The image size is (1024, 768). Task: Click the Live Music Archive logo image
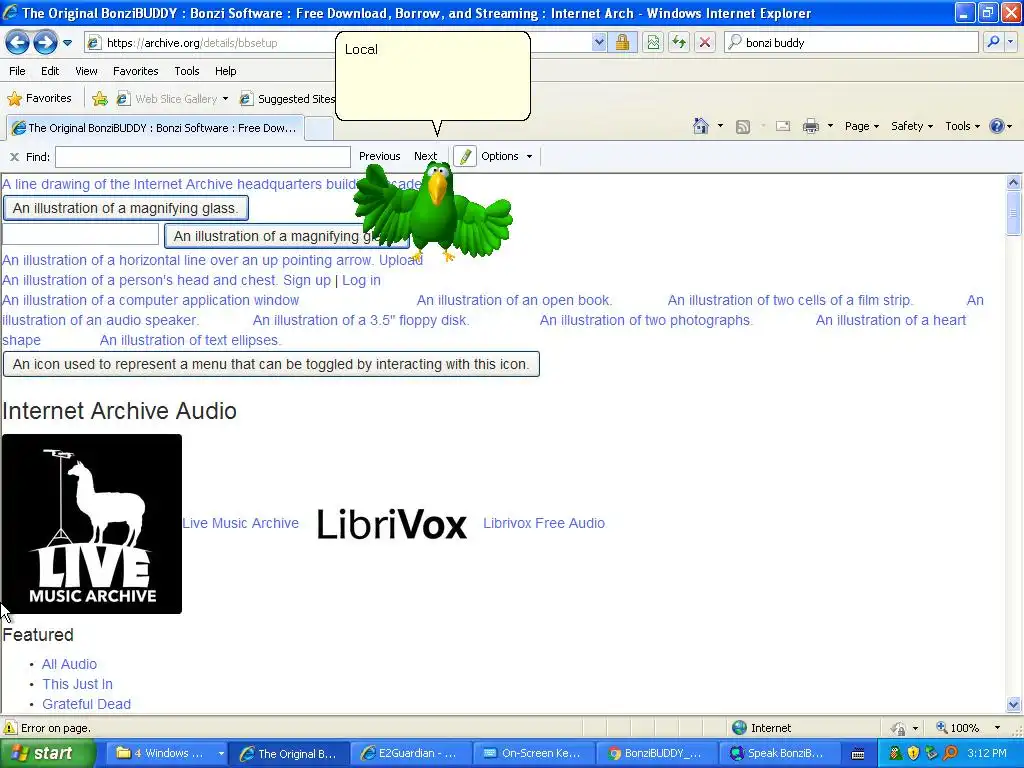click(92, 524)
